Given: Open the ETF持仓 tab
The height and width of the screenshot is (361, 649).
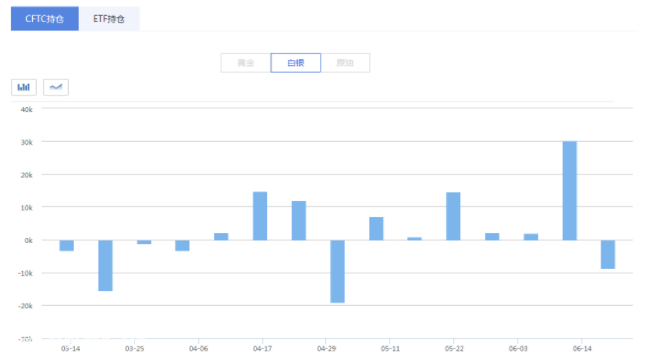Looking at the screenshot, I should (x=109, y=19).
